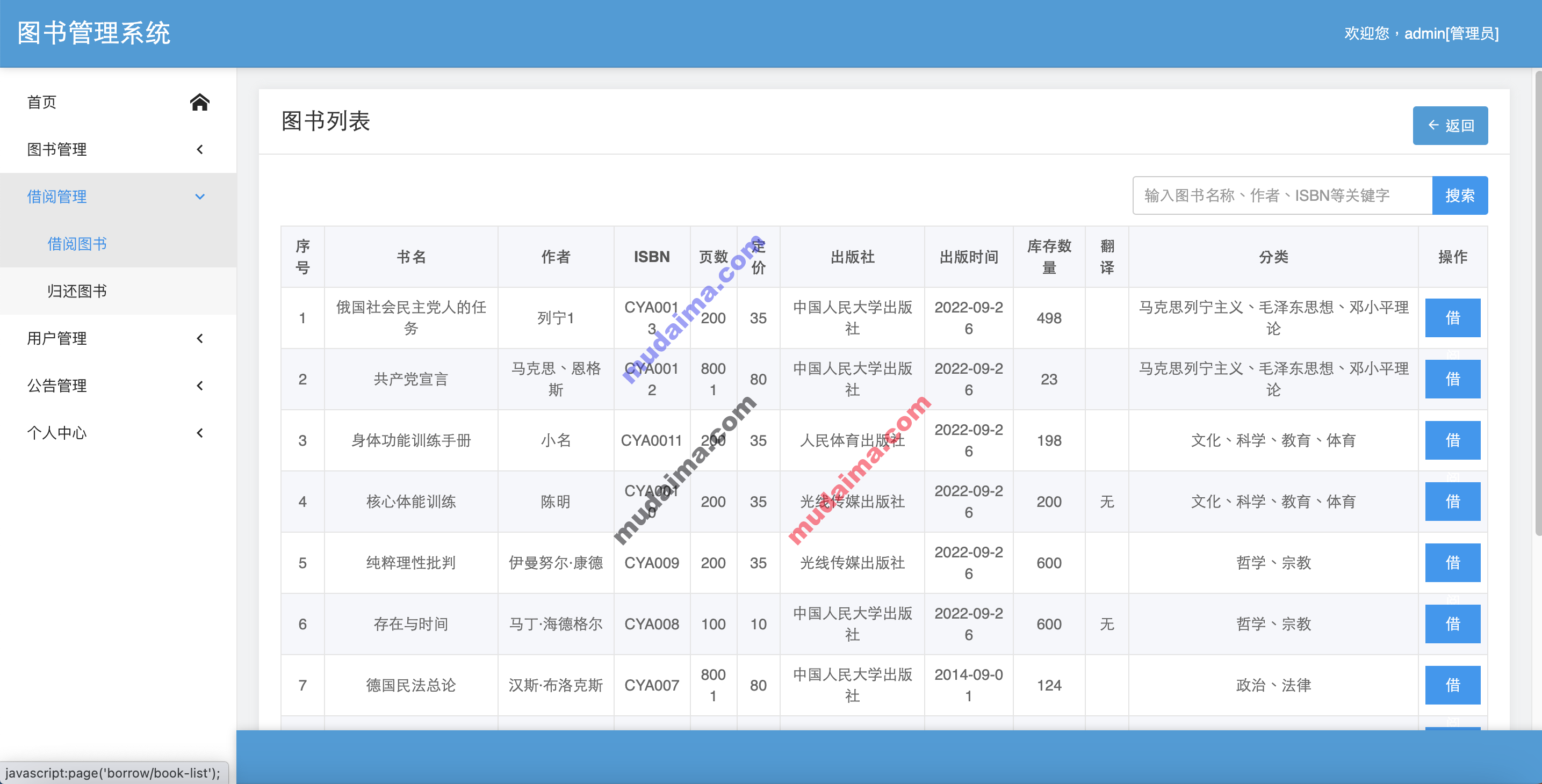Select the 纯粹理性批判 book name cell

pos(411,563)
